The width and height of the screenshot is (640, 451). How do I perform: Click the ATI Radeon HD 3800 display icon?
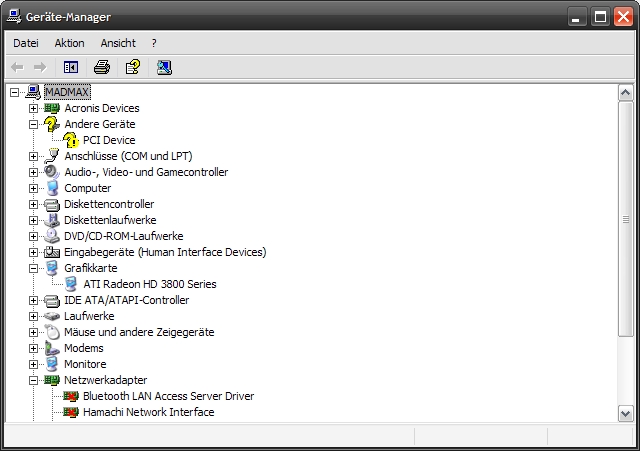click(x=71, y=284)
